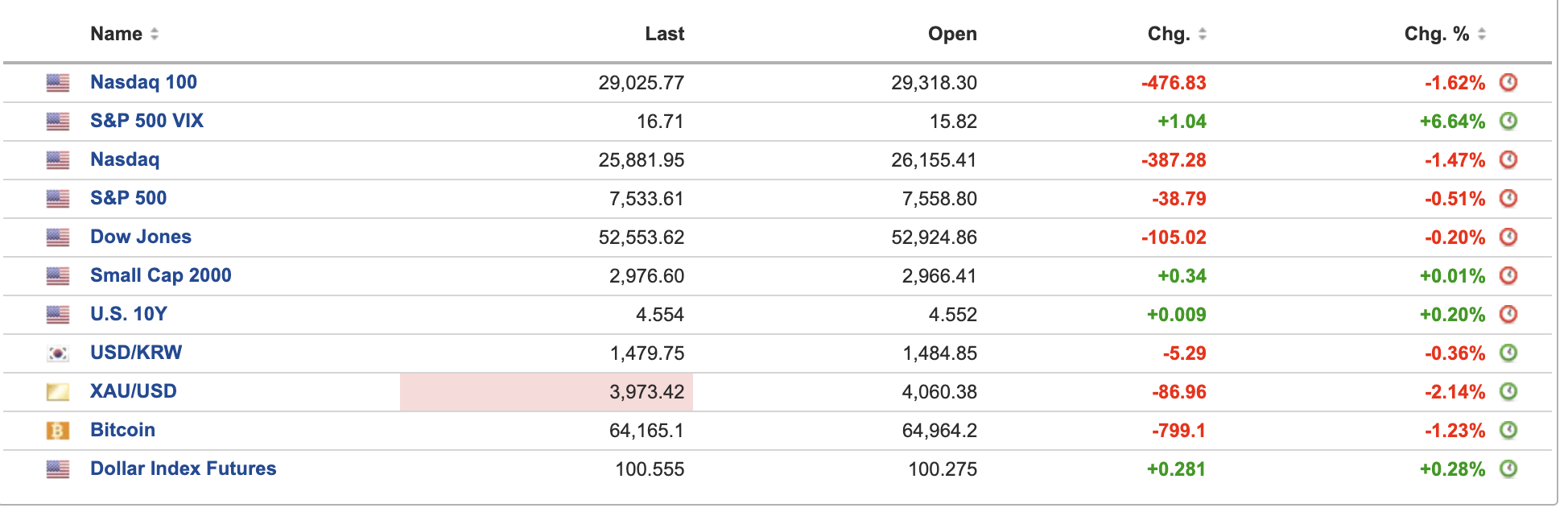Click the green clock icon in Bitcoin row
Viewport: 1568px width, 512px height.
coord(1508,430)
